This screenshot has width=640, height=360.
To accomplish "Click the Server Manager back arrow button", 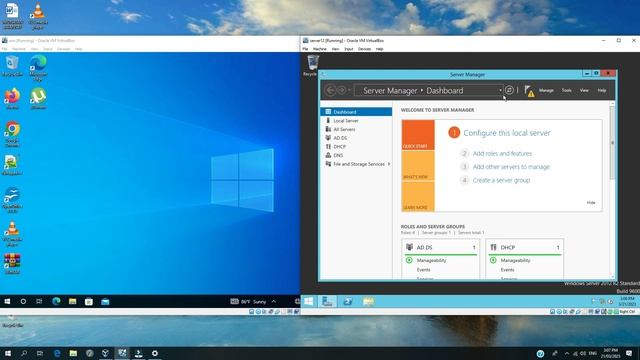I will click(x=330, y=90).
